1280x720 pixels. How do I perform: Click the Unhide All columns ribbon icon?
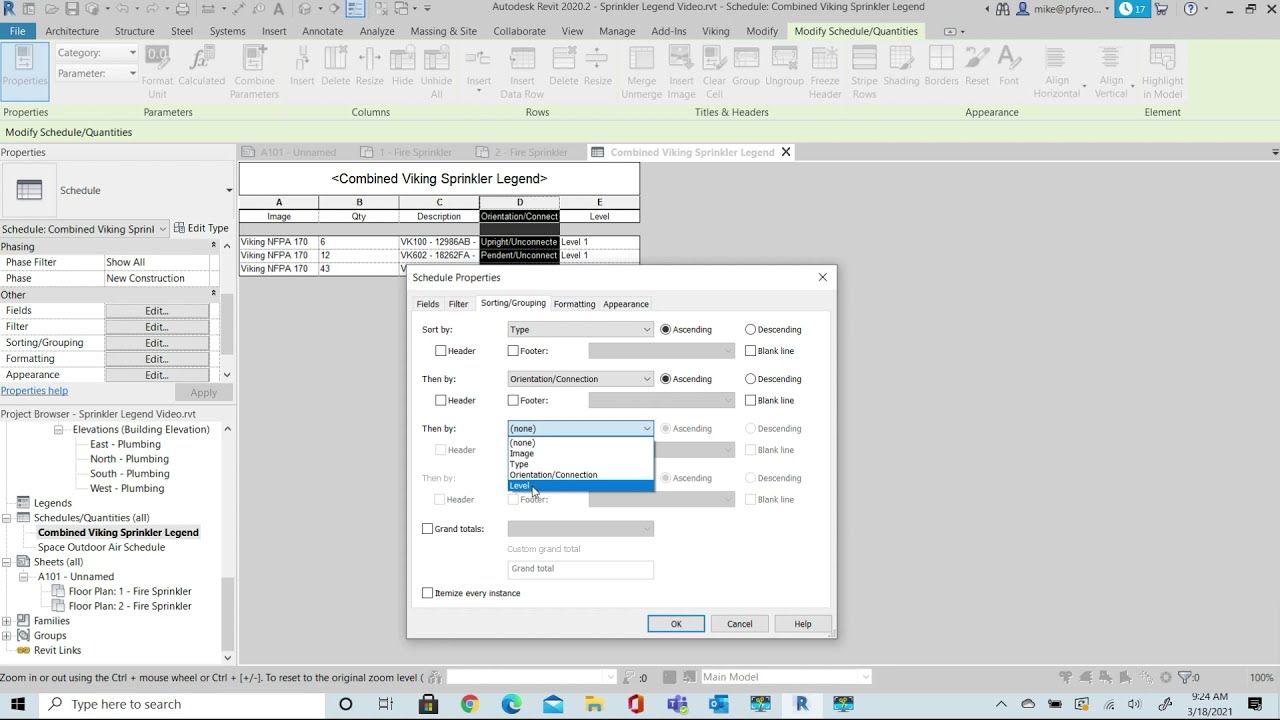[436, 59]
